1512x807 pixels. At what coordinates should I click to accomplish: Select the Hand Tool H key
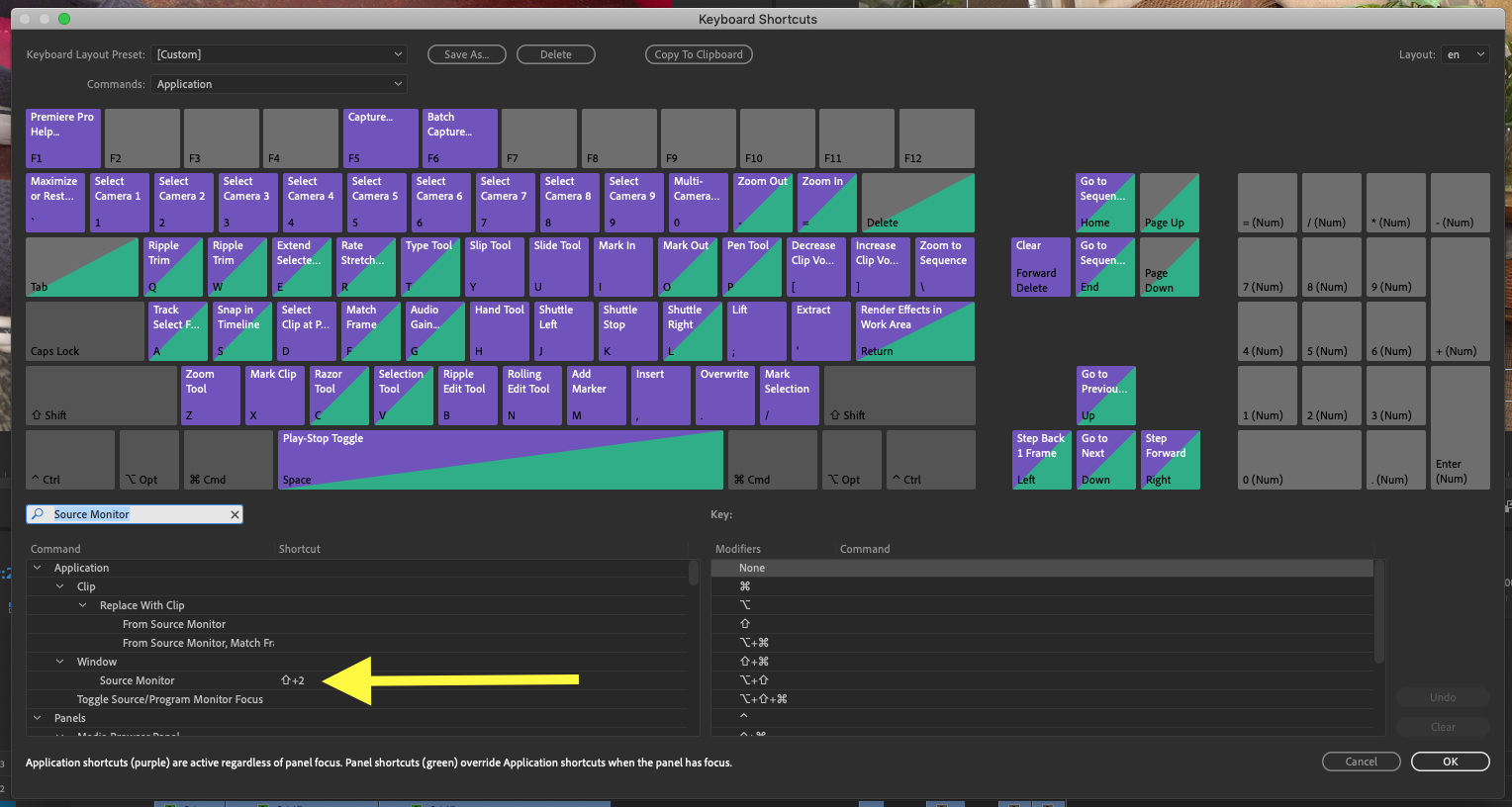(501, 331)
